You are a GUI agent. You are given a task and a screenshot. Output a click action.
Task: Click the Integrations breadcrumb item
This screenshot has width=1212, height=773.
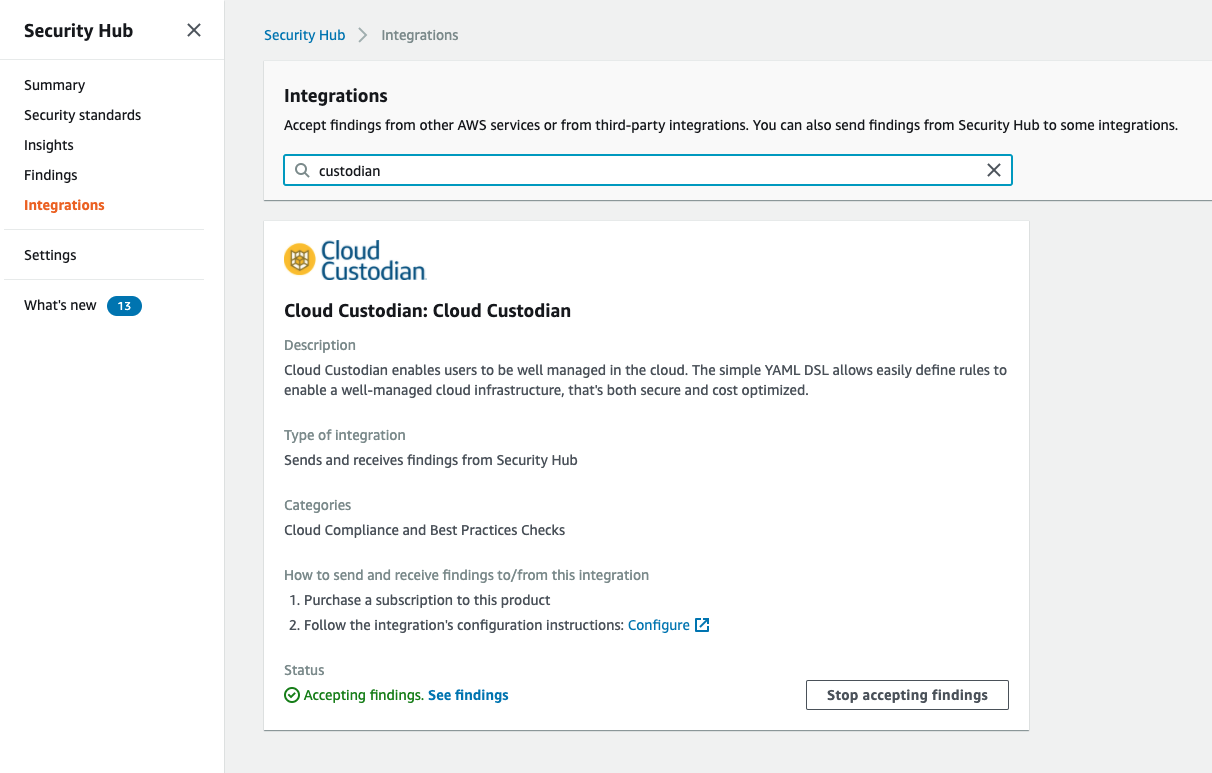420,35
